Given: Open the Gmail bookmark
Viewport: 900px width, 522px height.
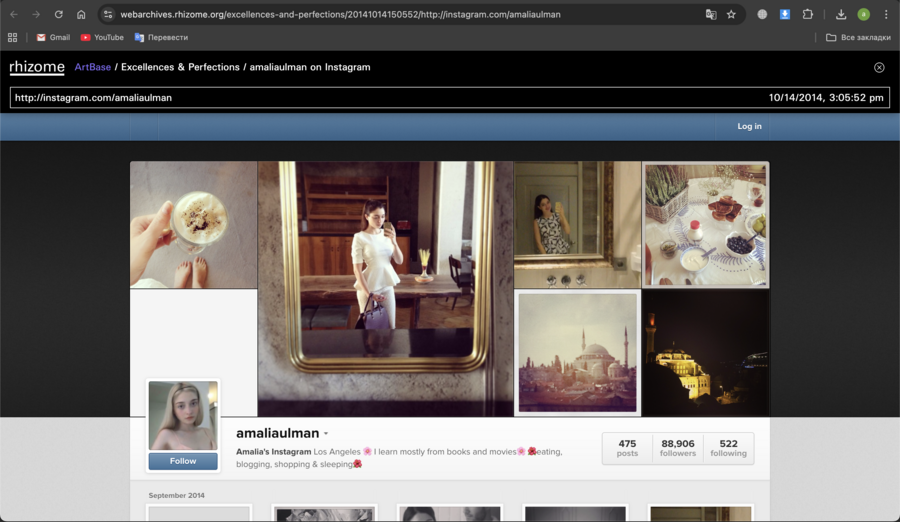Looking at the screenshot, I should coord(53,38).
